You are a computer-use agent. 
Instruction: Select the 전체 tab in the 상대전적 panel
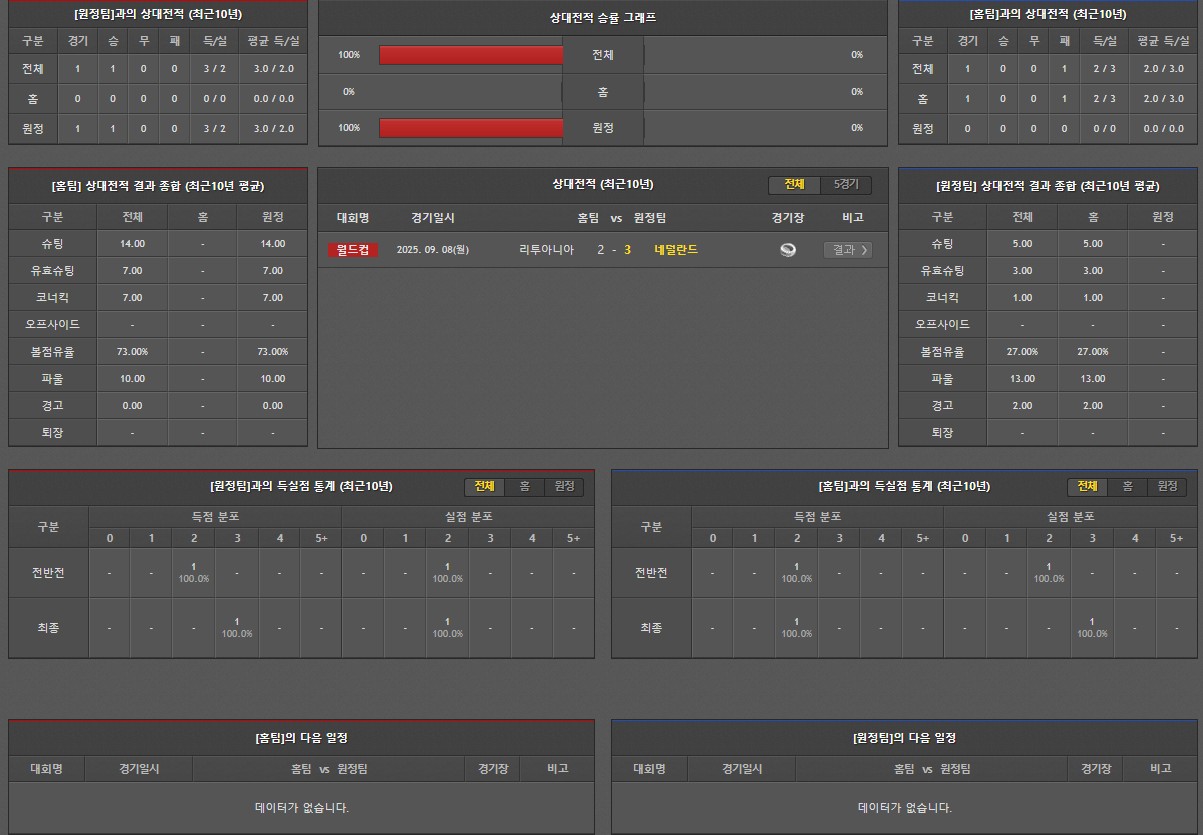[794, 185]
